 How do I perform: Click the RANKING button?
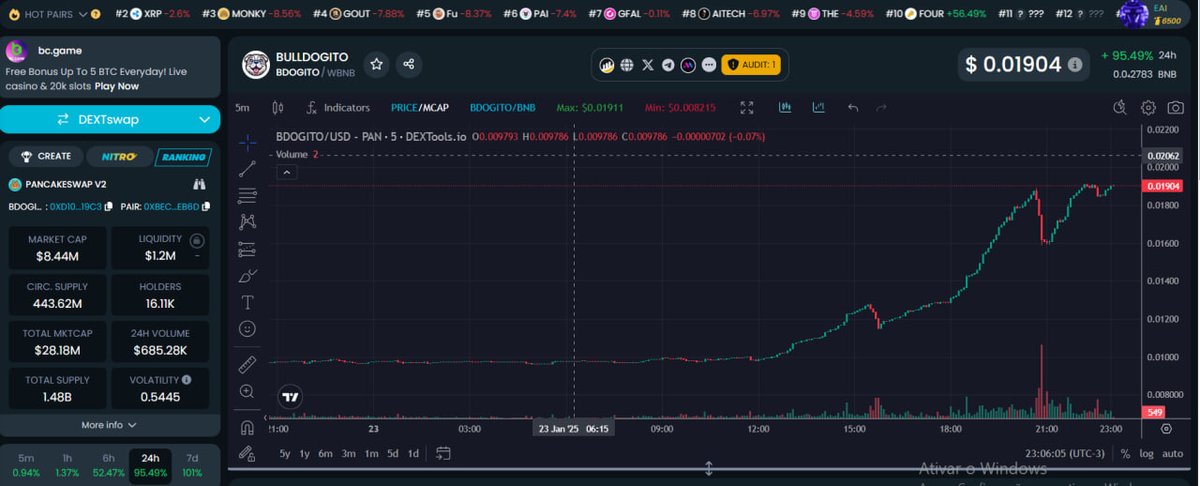click(x=184, y=156)
